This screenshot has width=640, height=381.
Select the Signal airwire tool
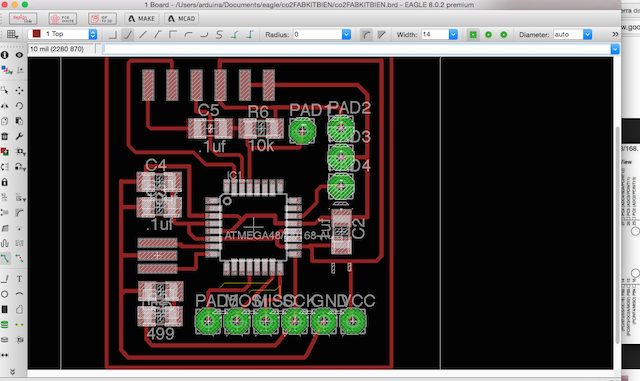[19, 325]
